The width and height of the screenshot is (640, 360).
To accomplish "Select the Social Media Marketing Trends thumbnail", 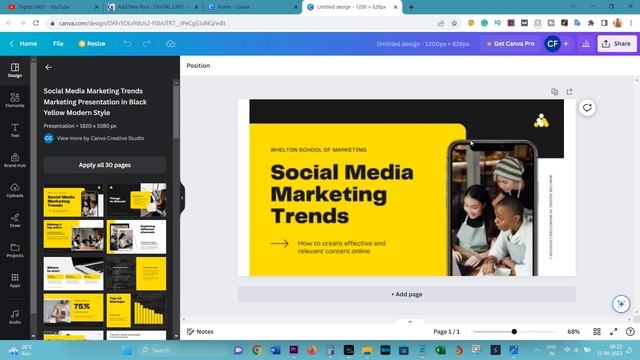I will coord(73,200).
